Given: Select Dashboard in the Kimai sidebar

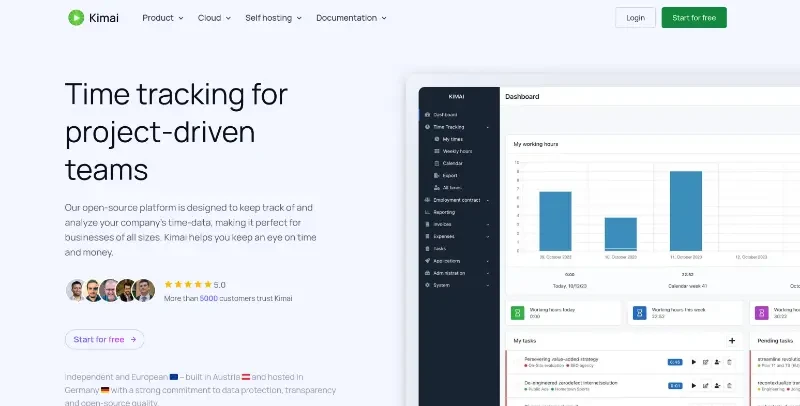Looking at the screenshot, I should pos(446,115).
